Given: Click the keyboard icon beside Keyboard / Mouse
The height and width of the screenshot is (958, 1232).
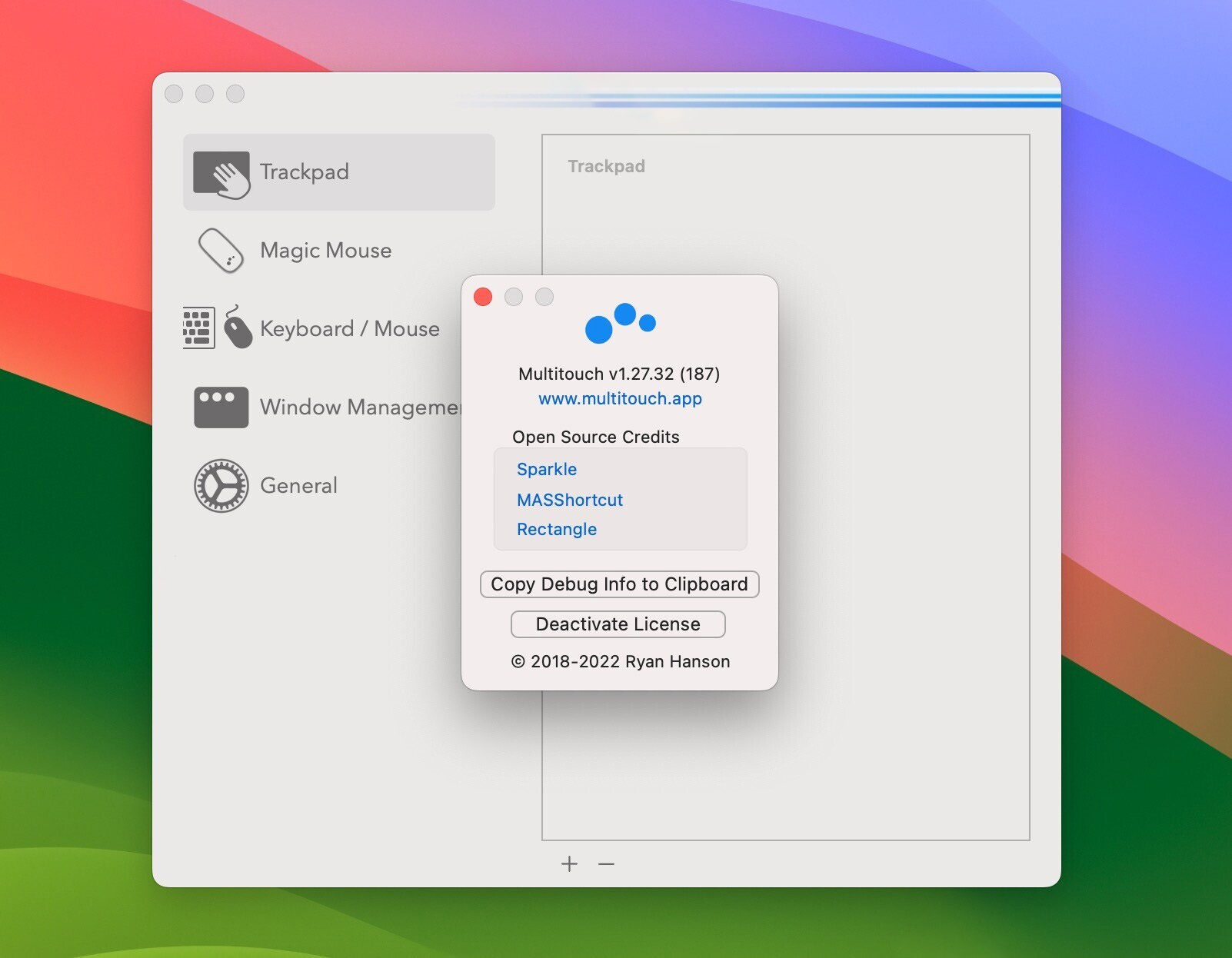Looking at the screenshot, I should click(198, 328).
